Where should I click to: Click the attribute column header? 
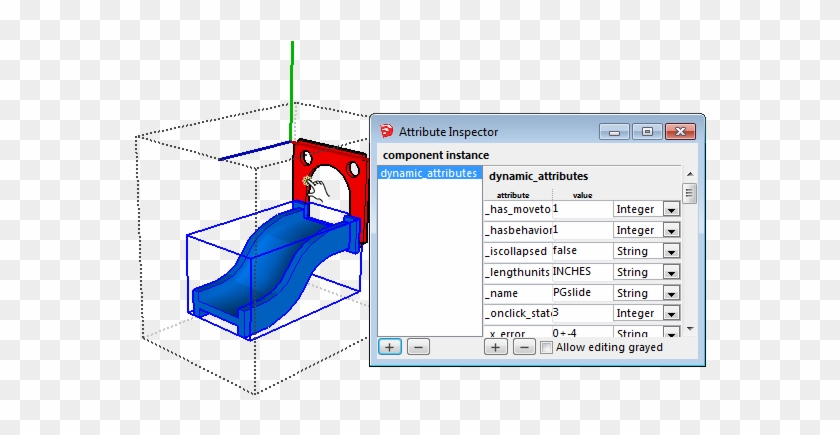pos(513,195)
